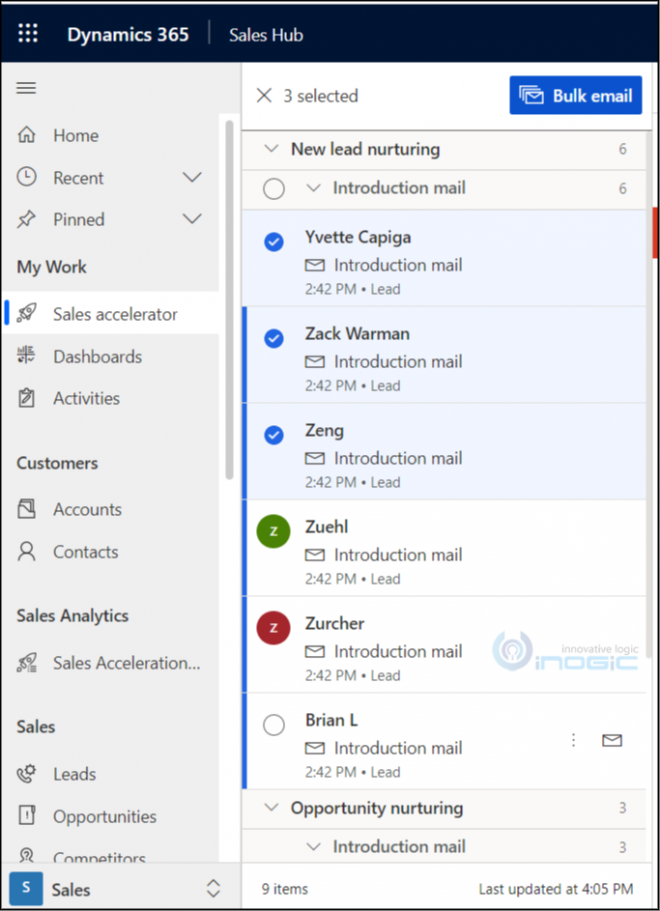Click mail icon under Zuehl
660x911 pixels.
[315, 555]
